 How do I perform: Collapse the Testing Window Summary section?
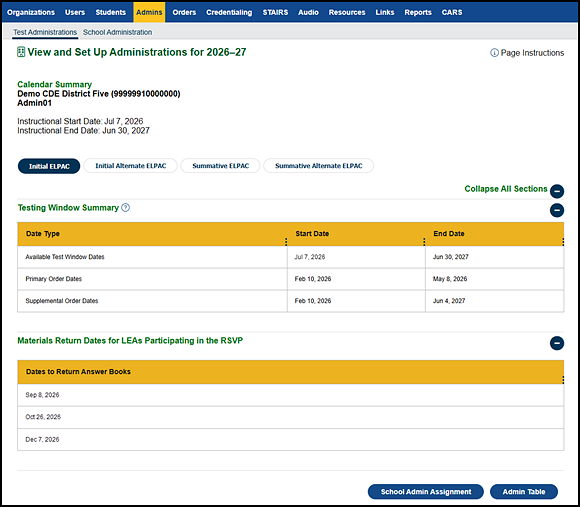[557, 210]
